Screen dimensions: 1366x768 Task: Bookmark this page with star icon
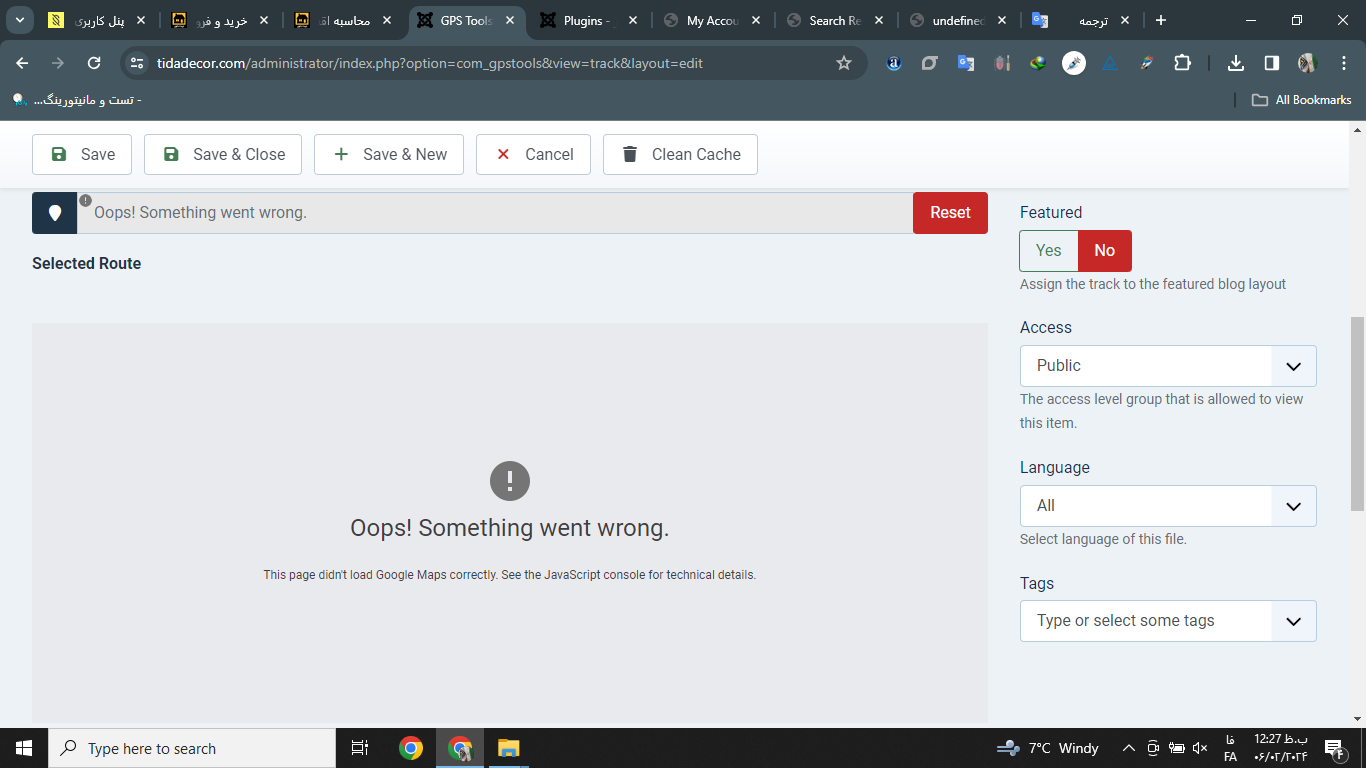(843, 63)
